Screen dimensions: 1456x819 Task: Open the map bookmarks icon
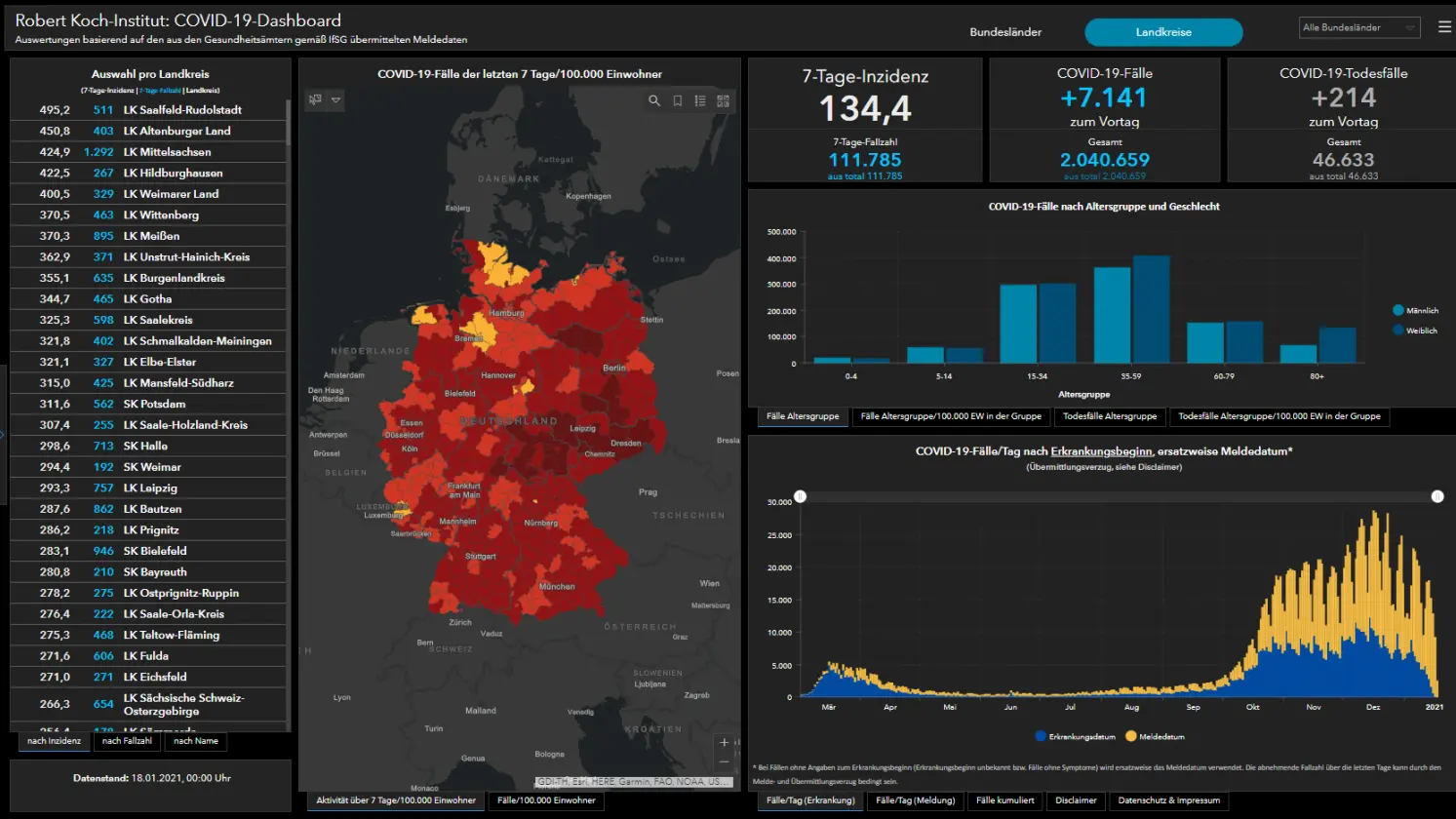point(678,100)
